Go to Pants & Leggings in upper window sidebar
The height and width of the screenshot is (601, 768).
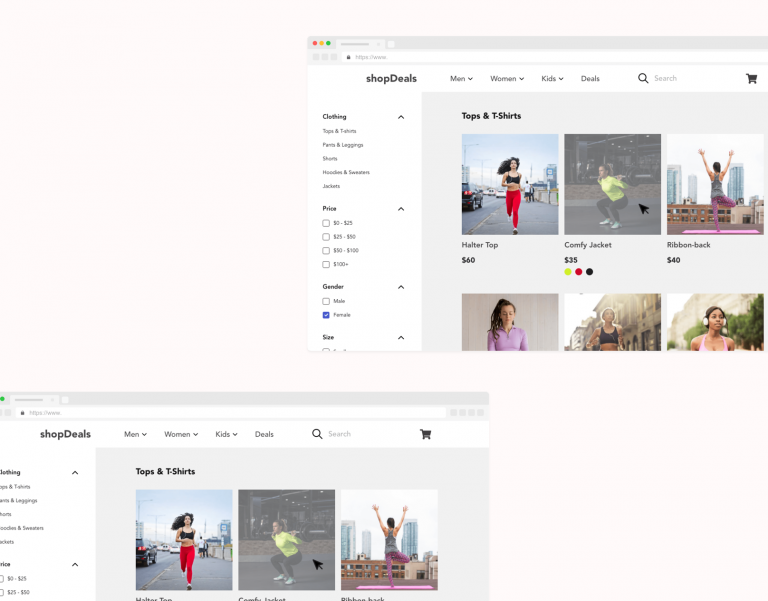pyautogui.click(x=342, y=145)
